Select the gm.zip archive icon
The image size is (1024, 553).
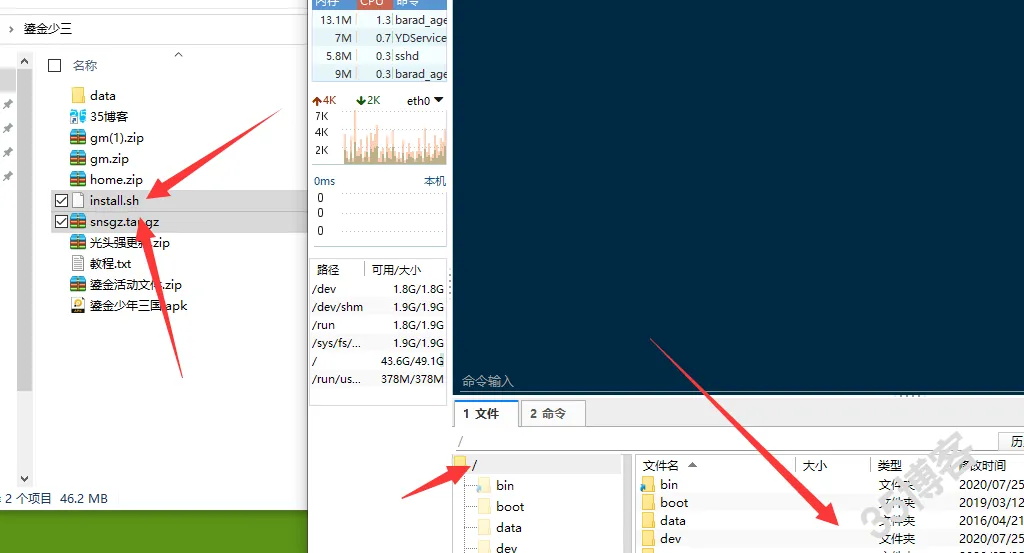point(78,158)
